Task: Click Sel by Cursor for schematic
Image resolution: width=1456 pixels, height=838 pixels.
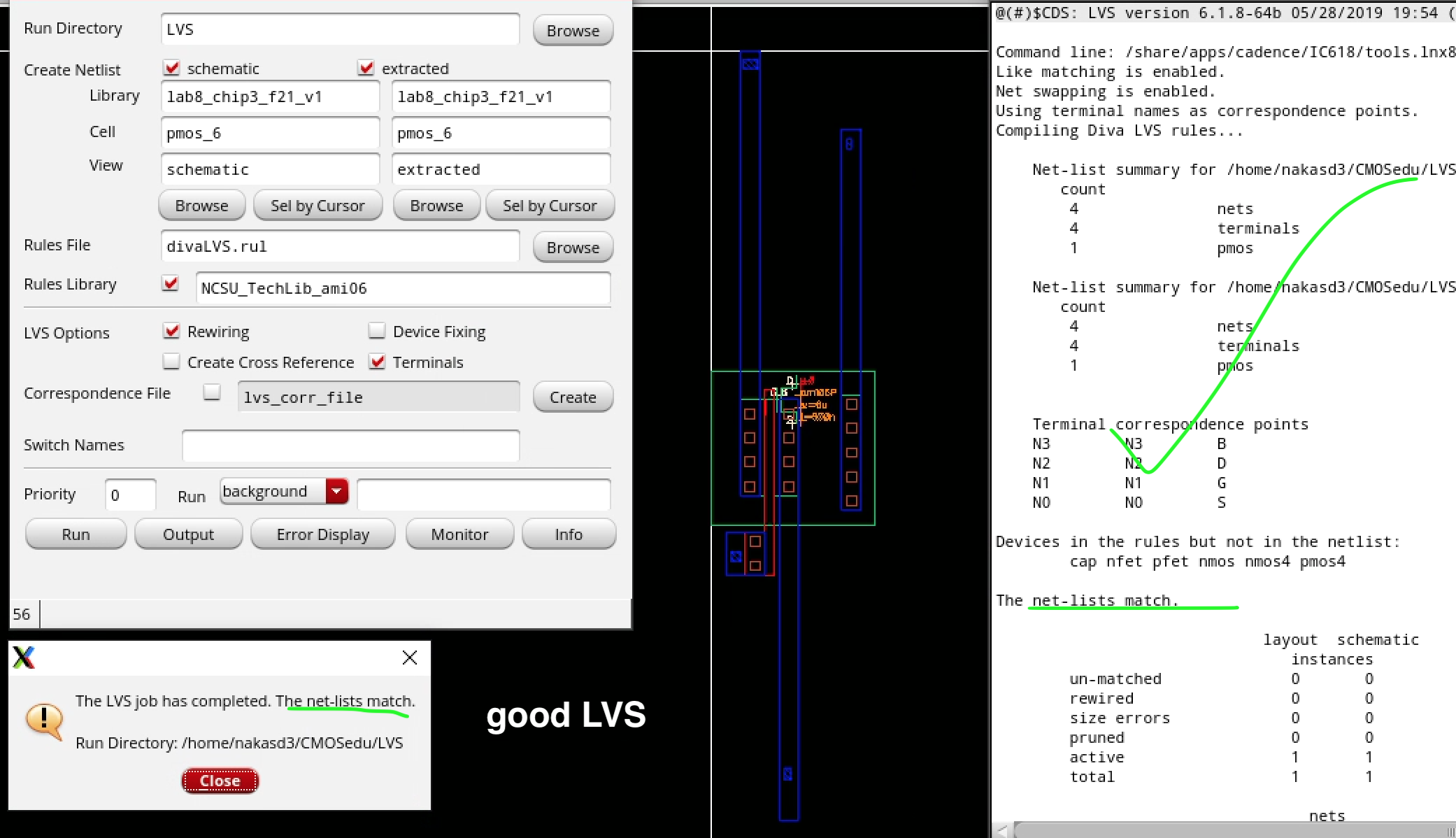Action: coord(317,206)
